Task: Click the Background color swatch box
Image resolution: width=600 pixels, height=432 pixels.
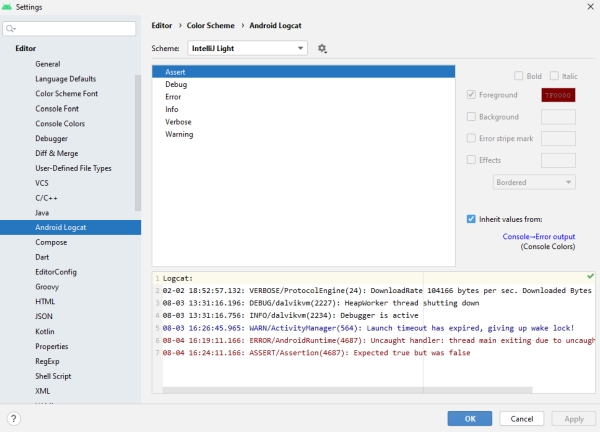Action: pos(558,117)
